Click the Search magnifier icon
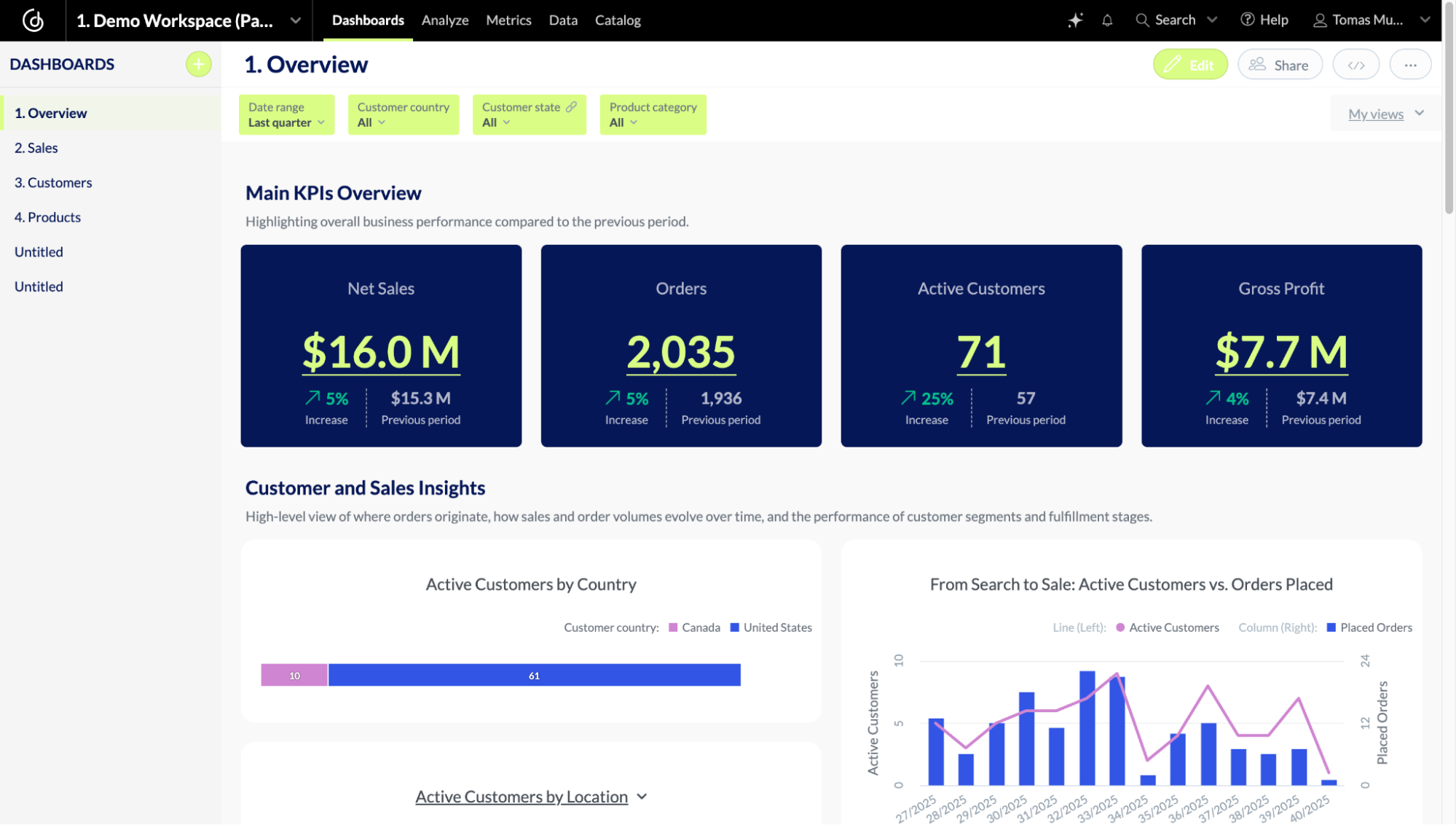This screenshot has width=1456, height=825. click(1142, 20)
